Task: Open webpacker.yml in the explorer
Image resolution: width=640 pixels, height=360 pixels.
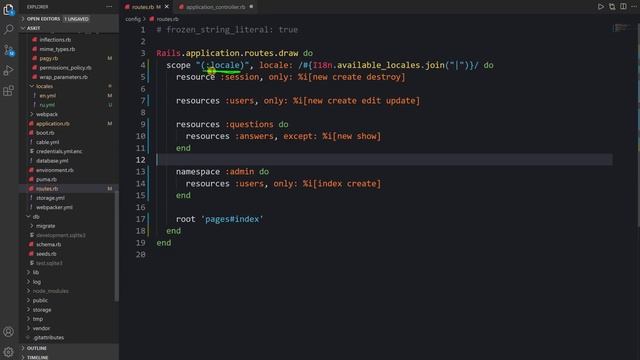Action: [x=54, y=207]
